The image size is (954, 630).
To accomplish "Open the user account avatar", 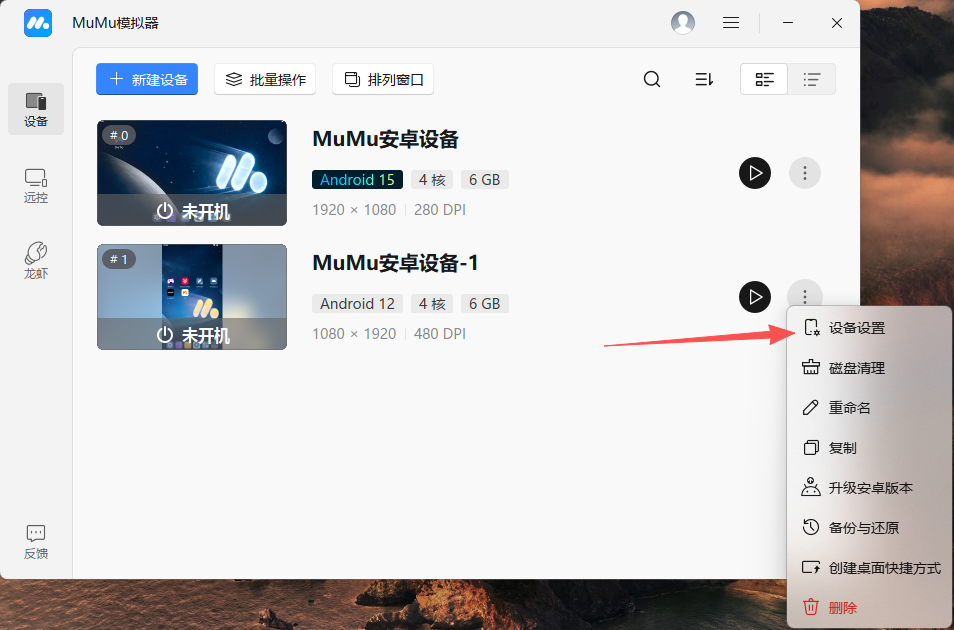I will tap(683, 23).
